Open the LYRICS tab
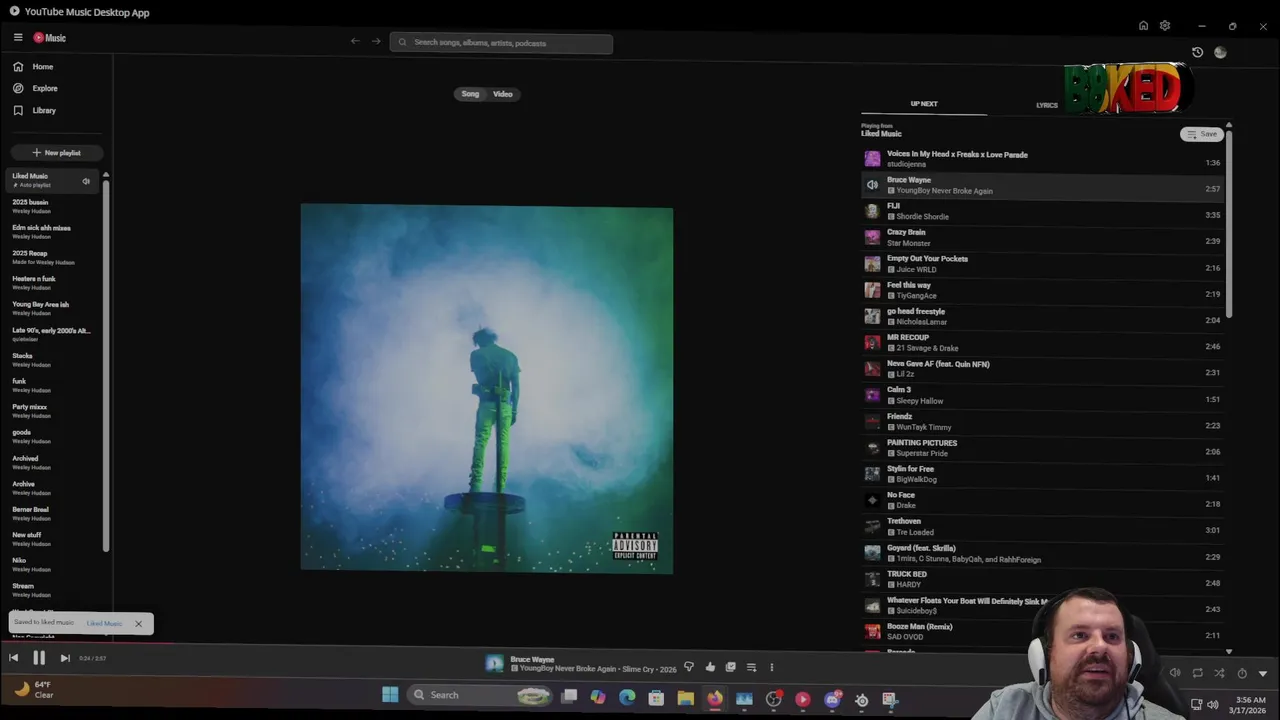The width and height of the screenshot is (1280, 720). [1047, 105]
